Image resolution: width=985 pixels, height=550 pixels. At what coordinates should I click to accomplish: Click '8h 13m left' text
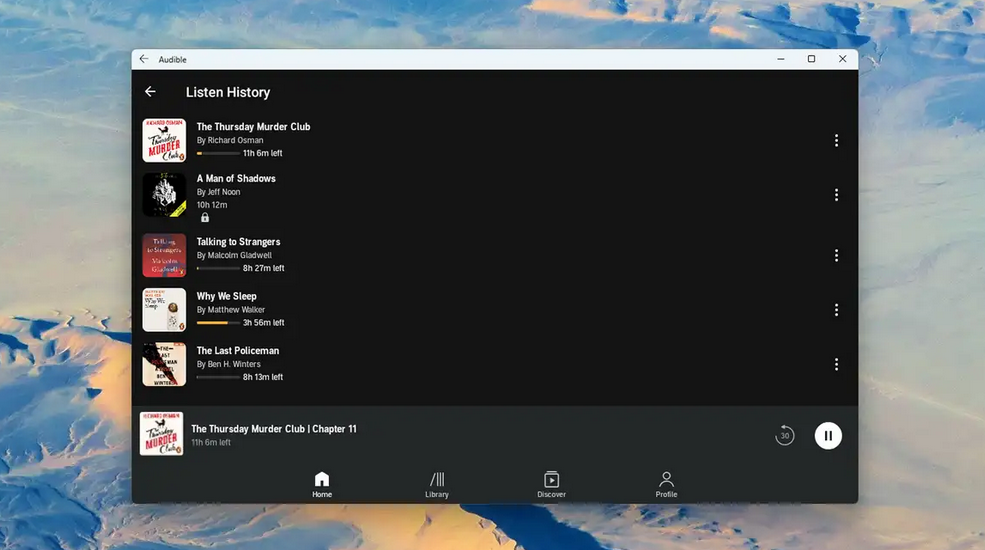click(x=263, y=377)
